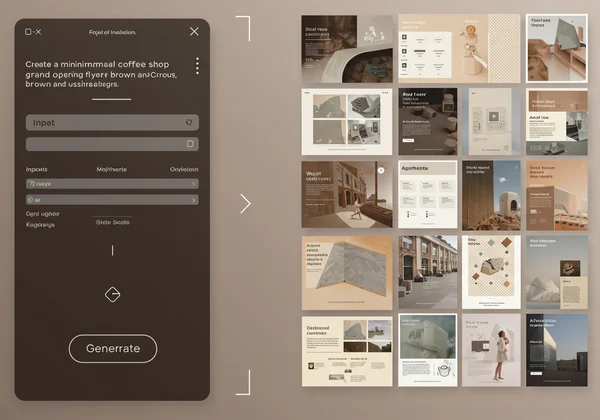
Task: Click the window control icon at the panel's top-left corner
Action: click(33, 32)
